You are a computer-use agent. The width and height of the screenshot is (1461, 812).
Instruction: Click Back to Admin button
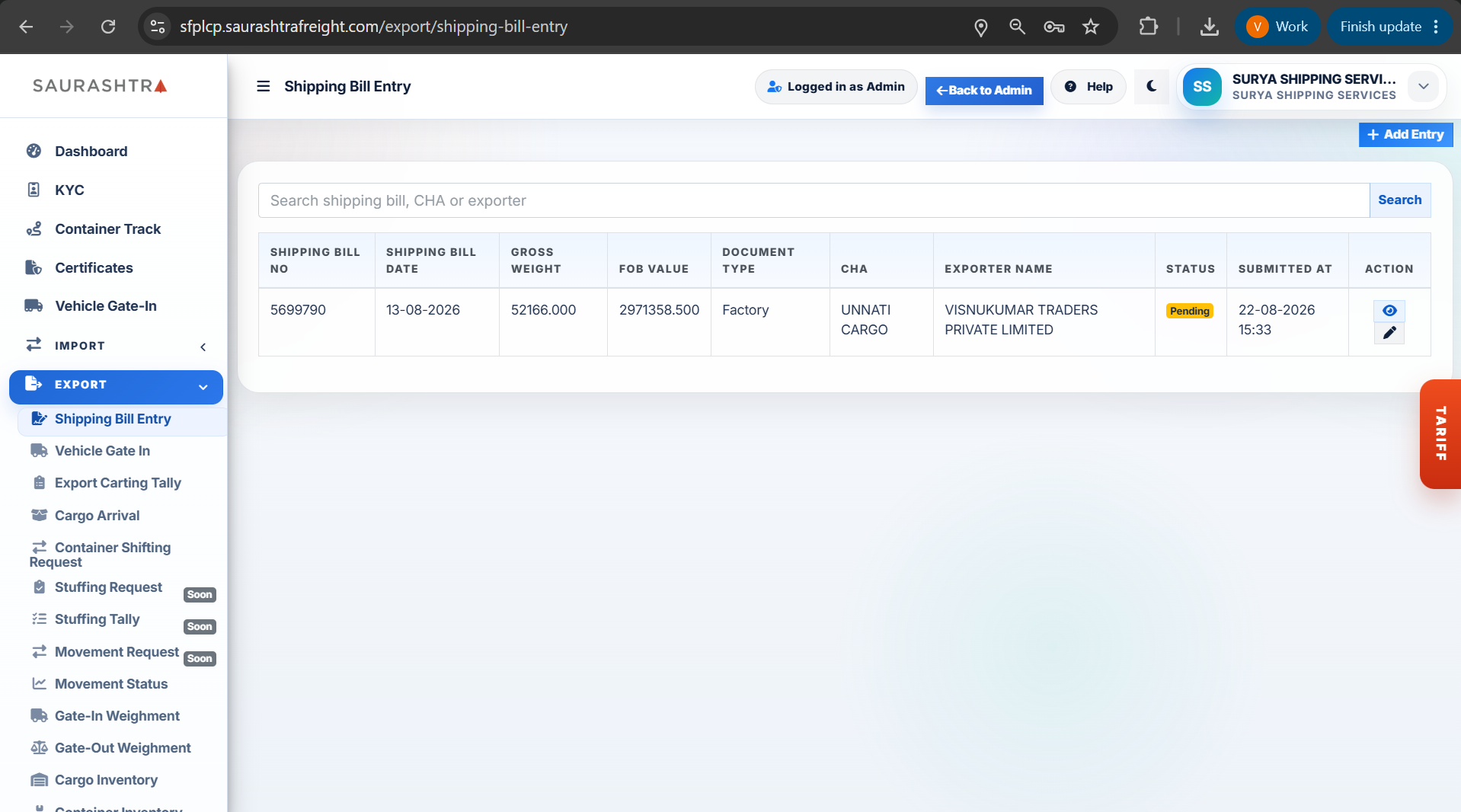click(984, 90)
